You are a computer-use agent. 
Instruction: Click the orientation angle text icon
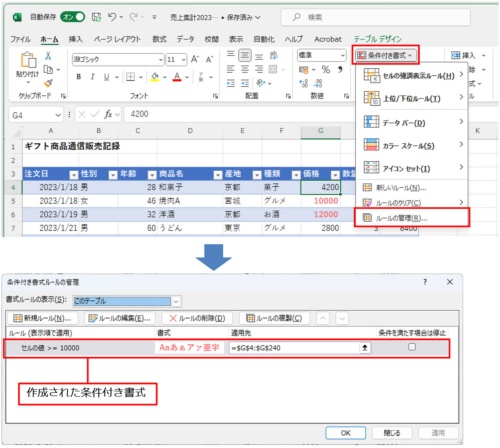coord(261,83)
